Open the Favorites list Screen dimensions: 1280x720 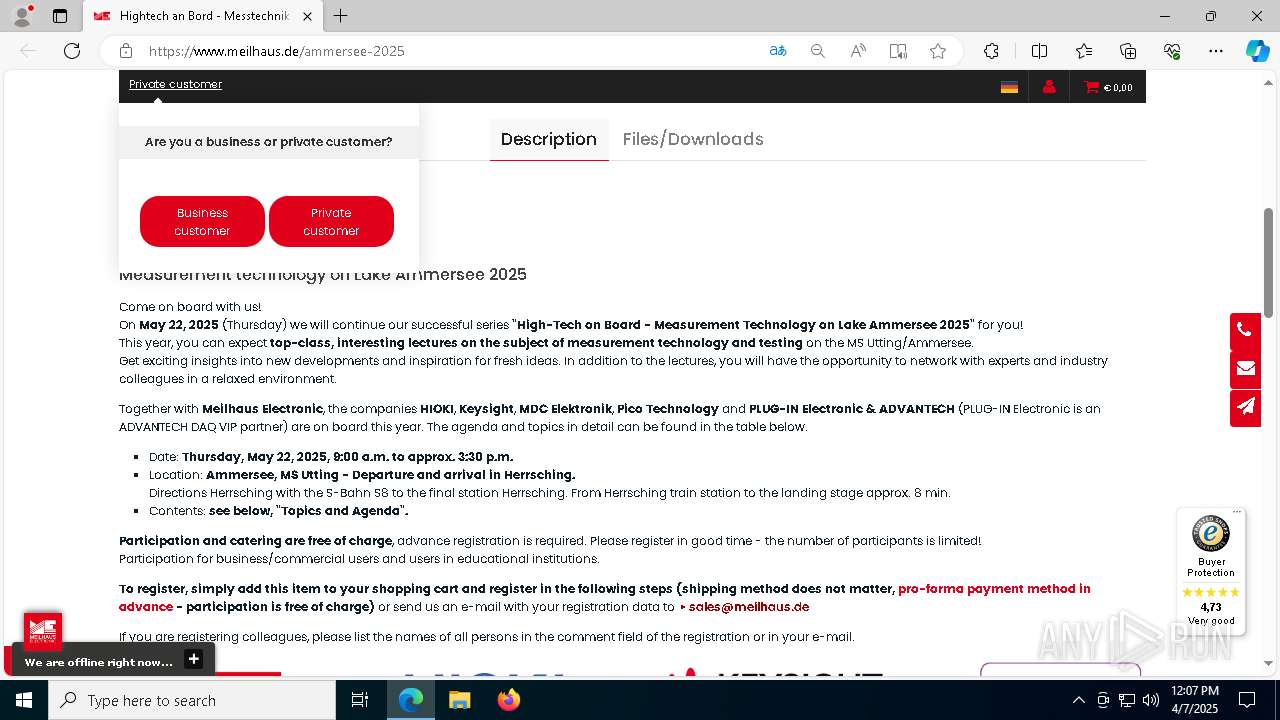(x=1084, y=51)
